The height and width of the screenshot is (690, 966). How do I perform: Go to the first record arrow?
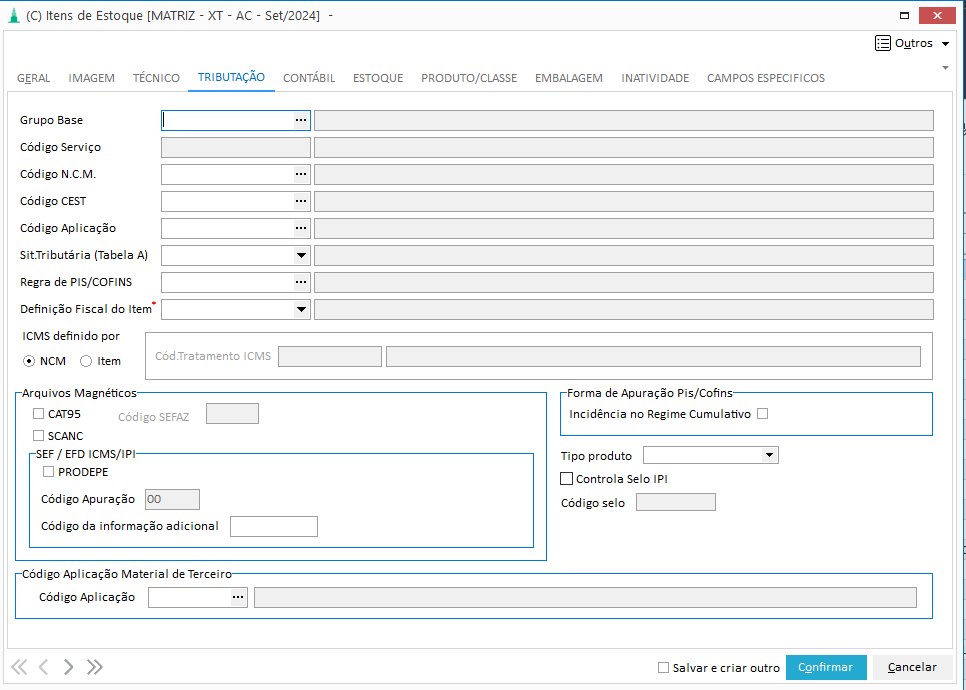[19, 667]
